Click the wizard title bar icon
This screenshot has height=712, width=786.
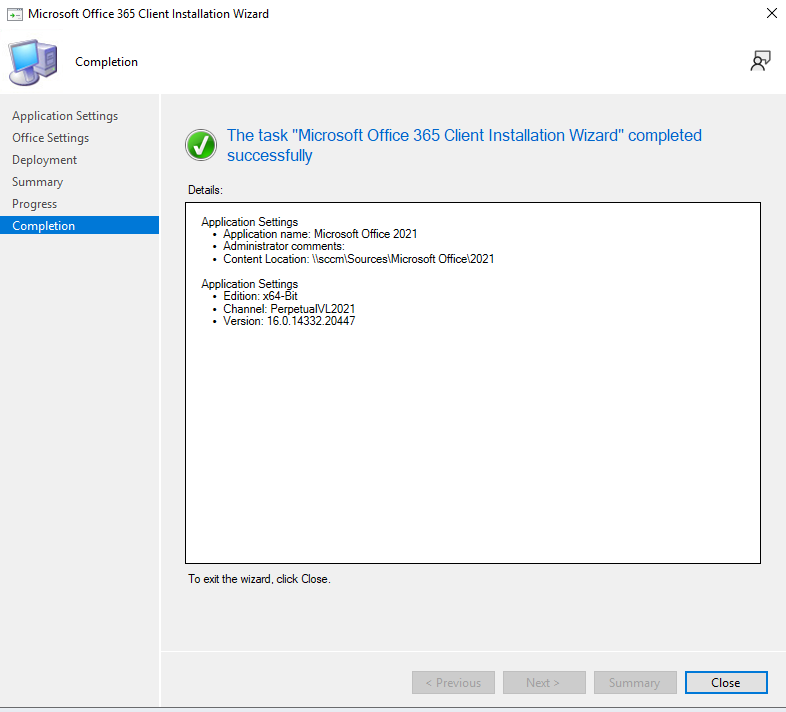click(15, 15)
